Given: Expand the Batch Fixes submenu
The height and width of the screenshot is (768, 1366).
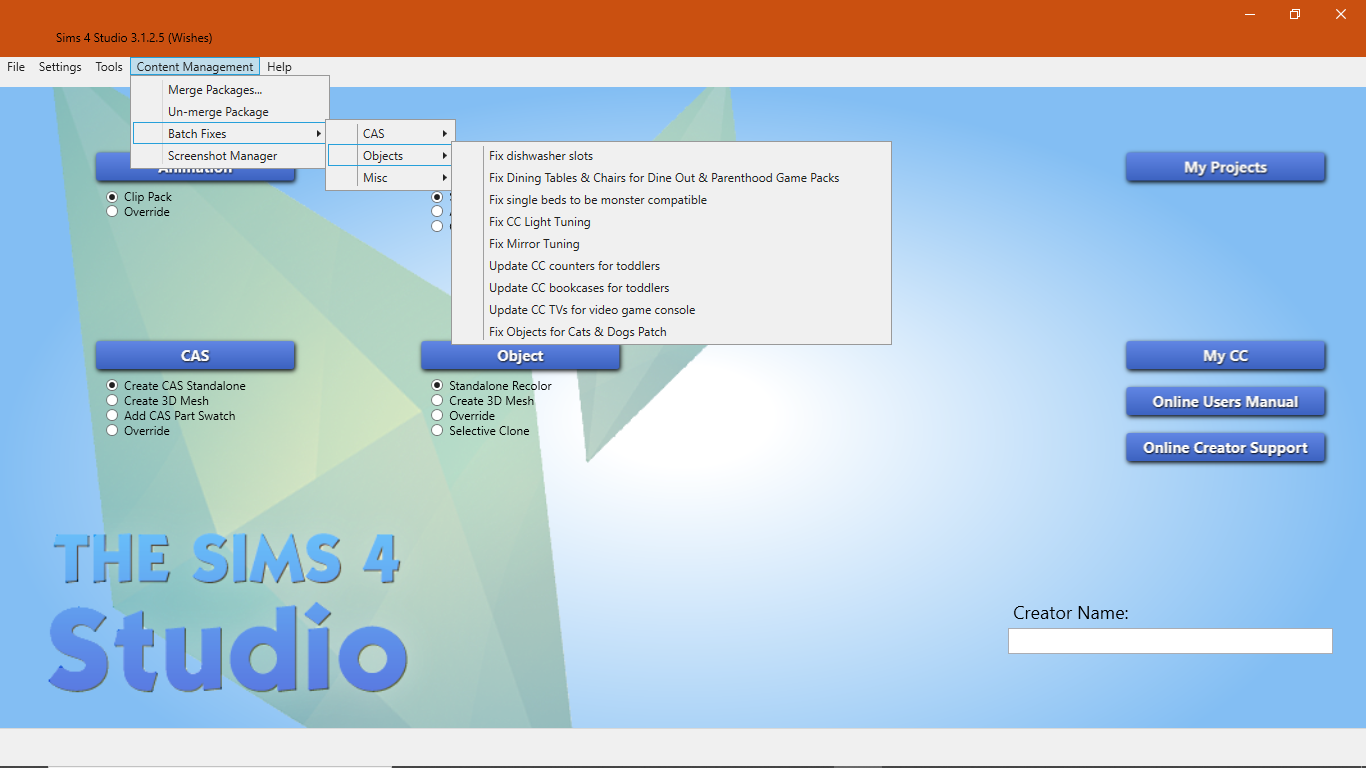Looking at the screenshot, I should [x=231, y=134].
